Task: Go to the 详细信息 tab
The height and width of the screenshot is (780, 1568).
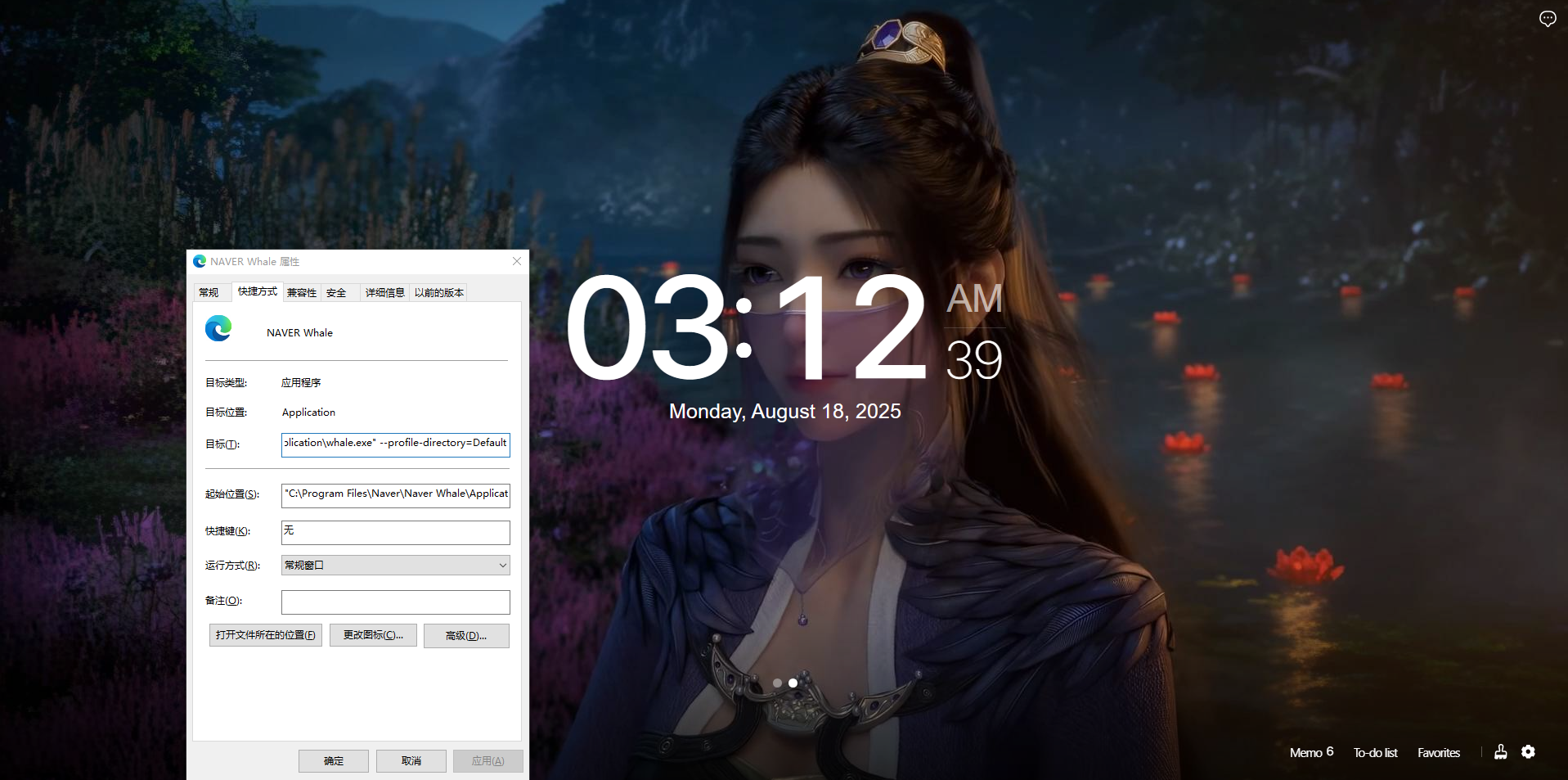Action: (x=384, y=293)
